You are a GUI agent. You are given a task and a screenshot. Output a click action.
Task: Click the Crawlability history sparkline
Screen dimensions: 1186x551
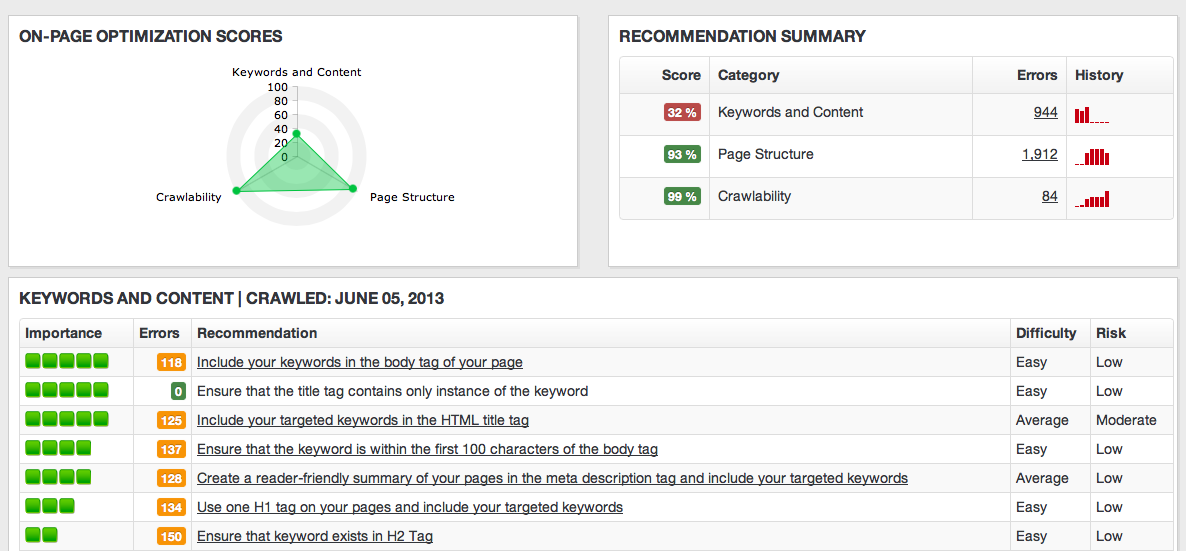point(1092,199)
